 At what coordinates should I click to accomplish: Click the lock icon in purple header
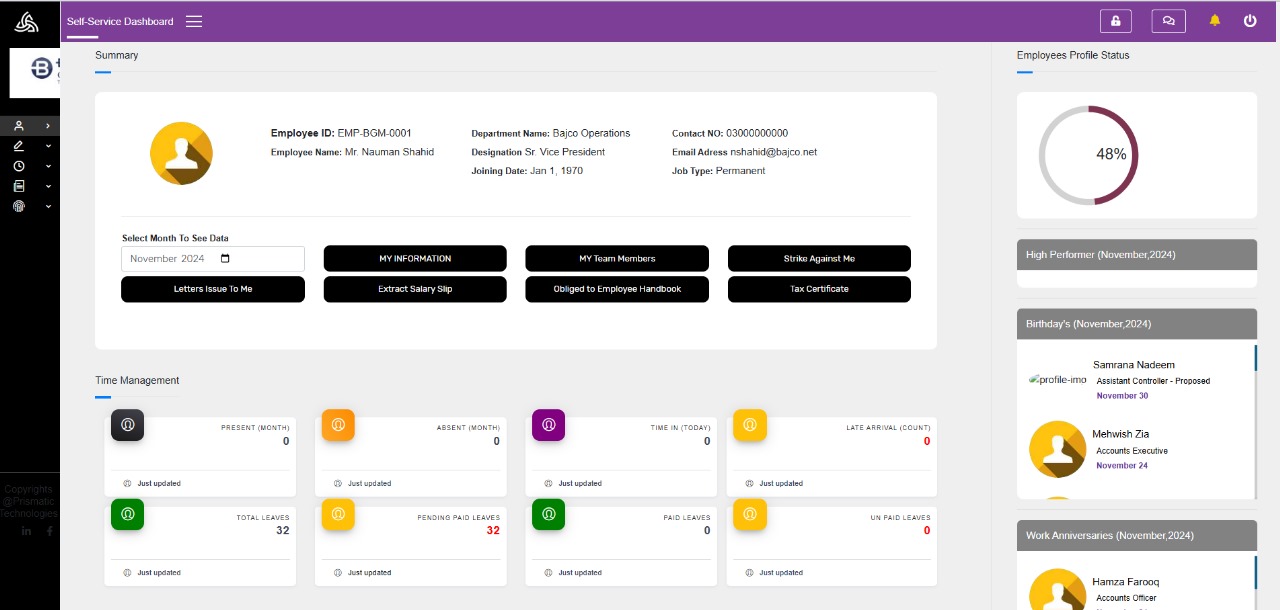tap(1116, 21)
